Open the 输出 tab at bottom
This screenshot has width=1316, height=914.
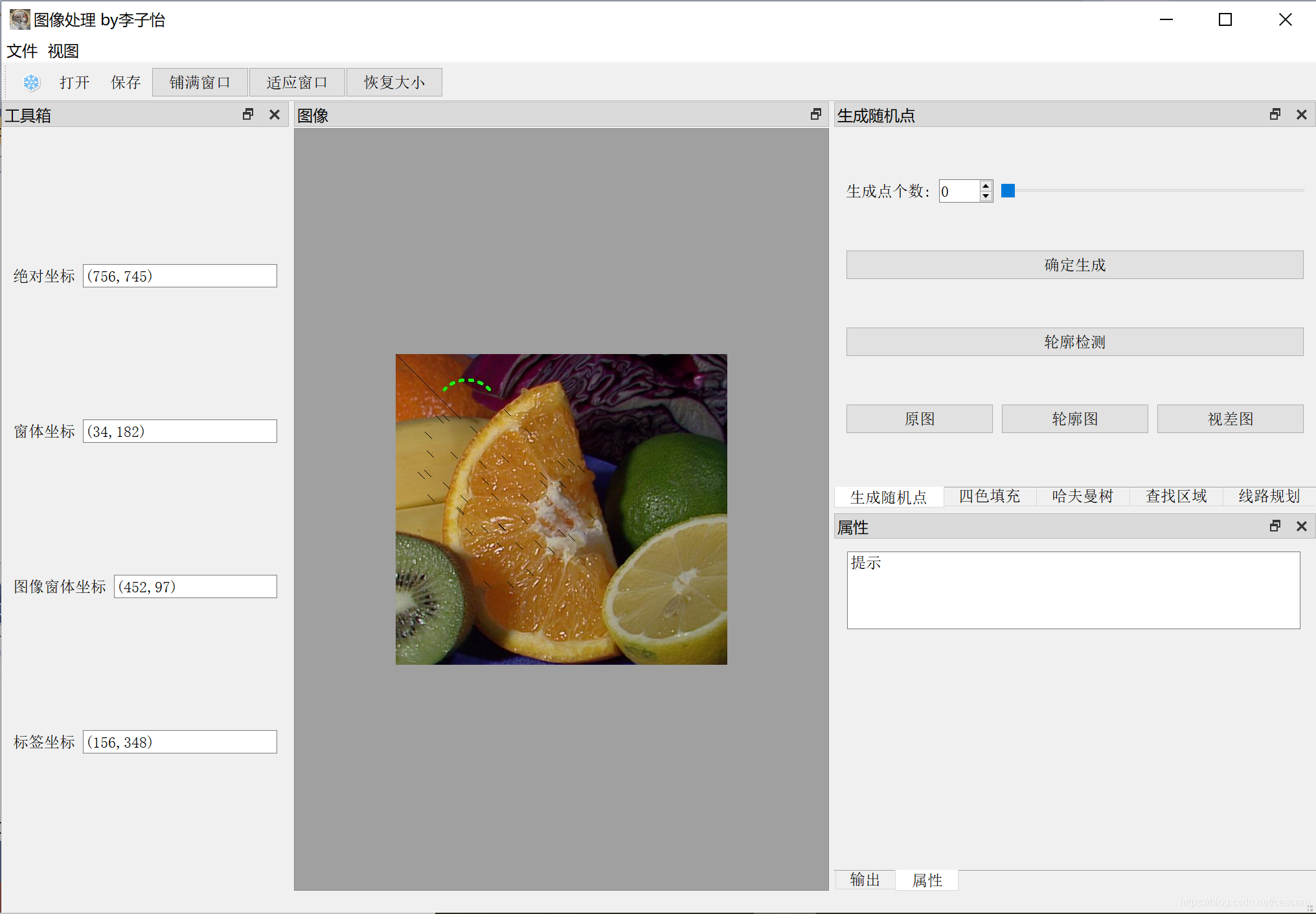point(865,880)
